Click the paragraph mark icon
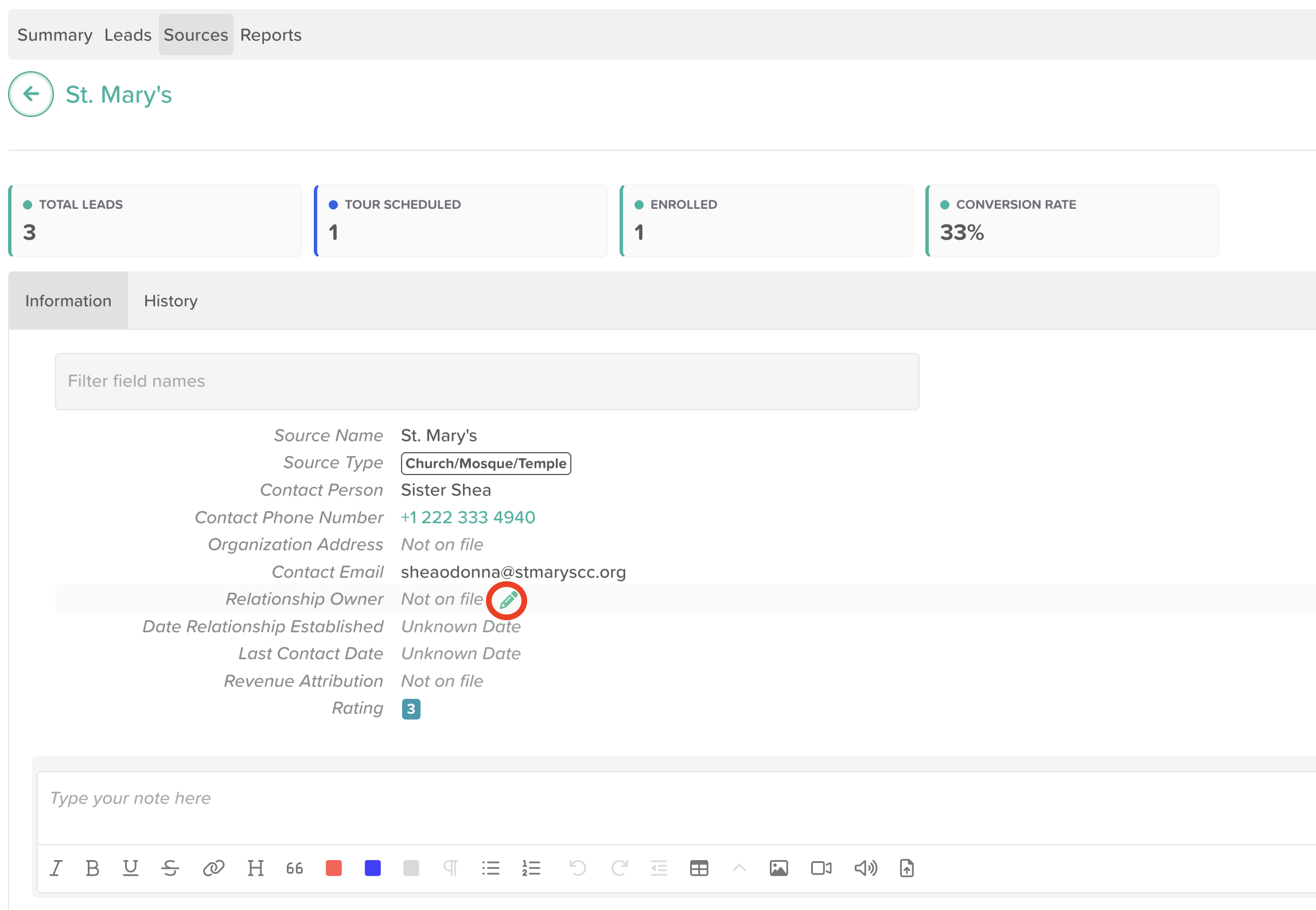The height and width of the screenshot is (910, 1316). [451, 868]
